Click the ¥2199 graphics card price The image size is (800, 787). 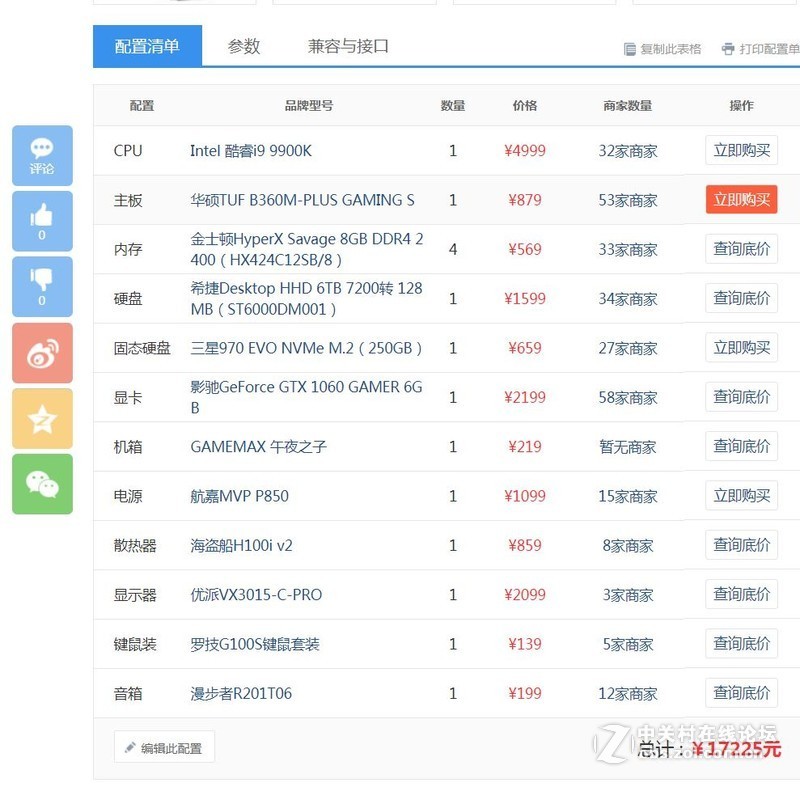click(x=524, y=397)
